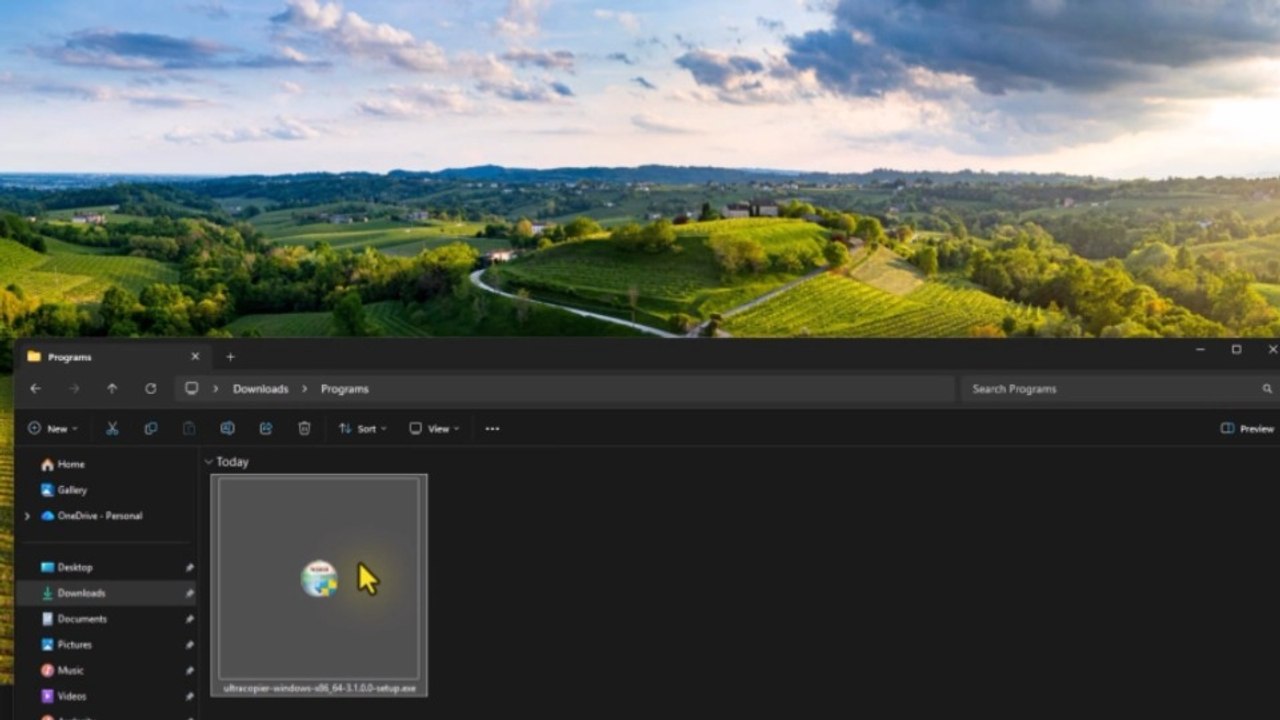This screenshot has width=1280, height=720.
Task: Click the Copy icon in toolbar
Action: tap(151, 428)
